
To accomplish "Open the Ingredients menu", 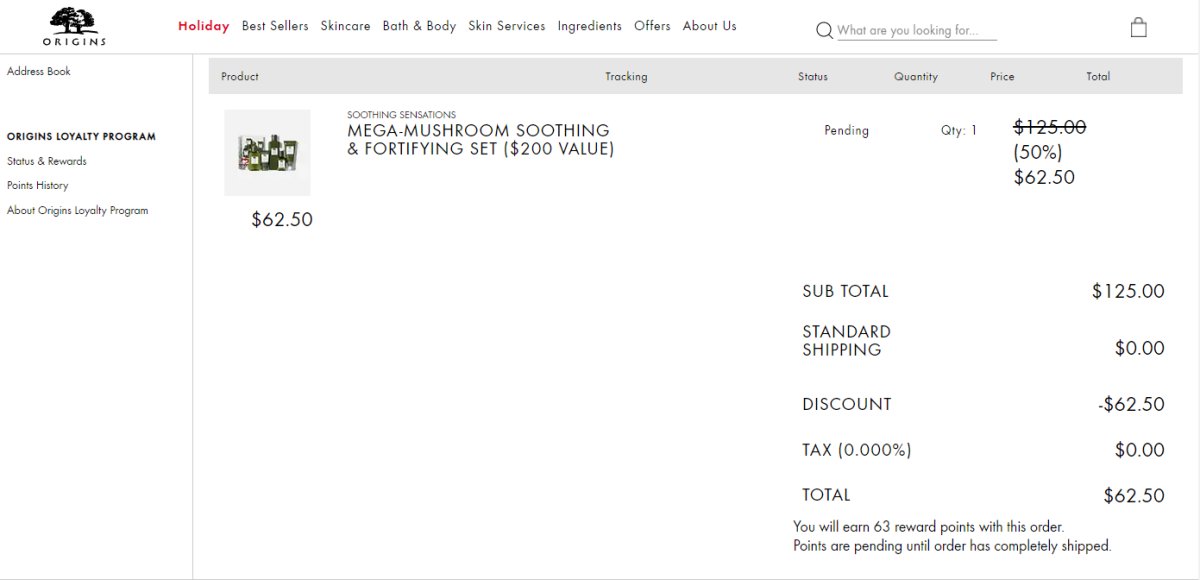I will click(x=589, y=26).
